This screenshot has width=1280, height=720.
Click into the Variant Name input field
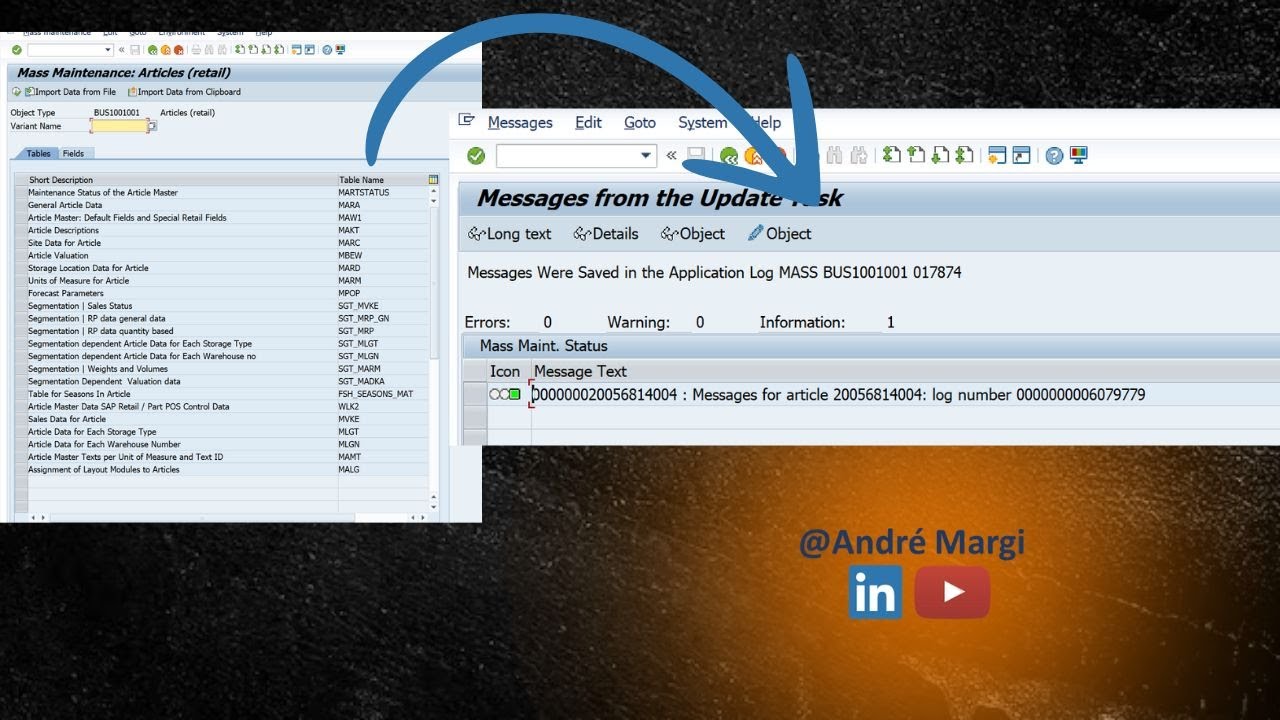[119, 126]
